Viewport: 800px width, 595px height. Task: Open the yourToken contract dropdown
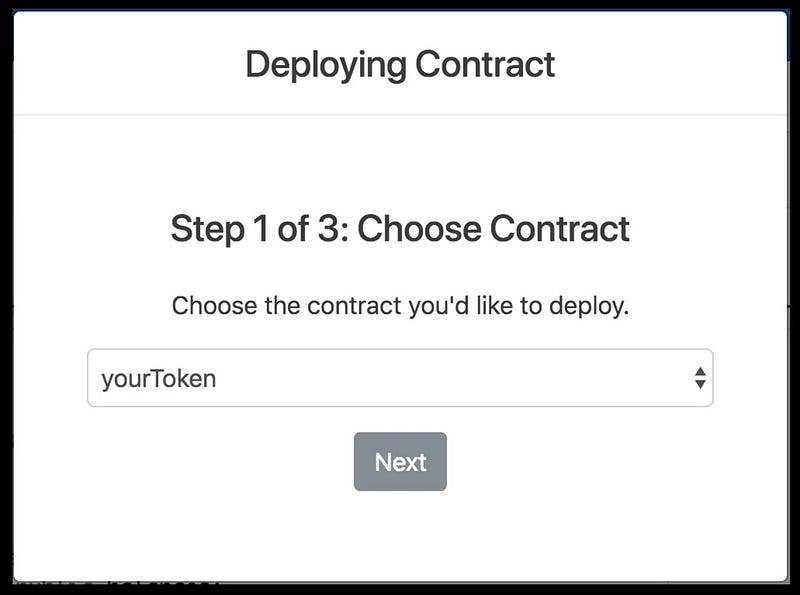[400, 378]
